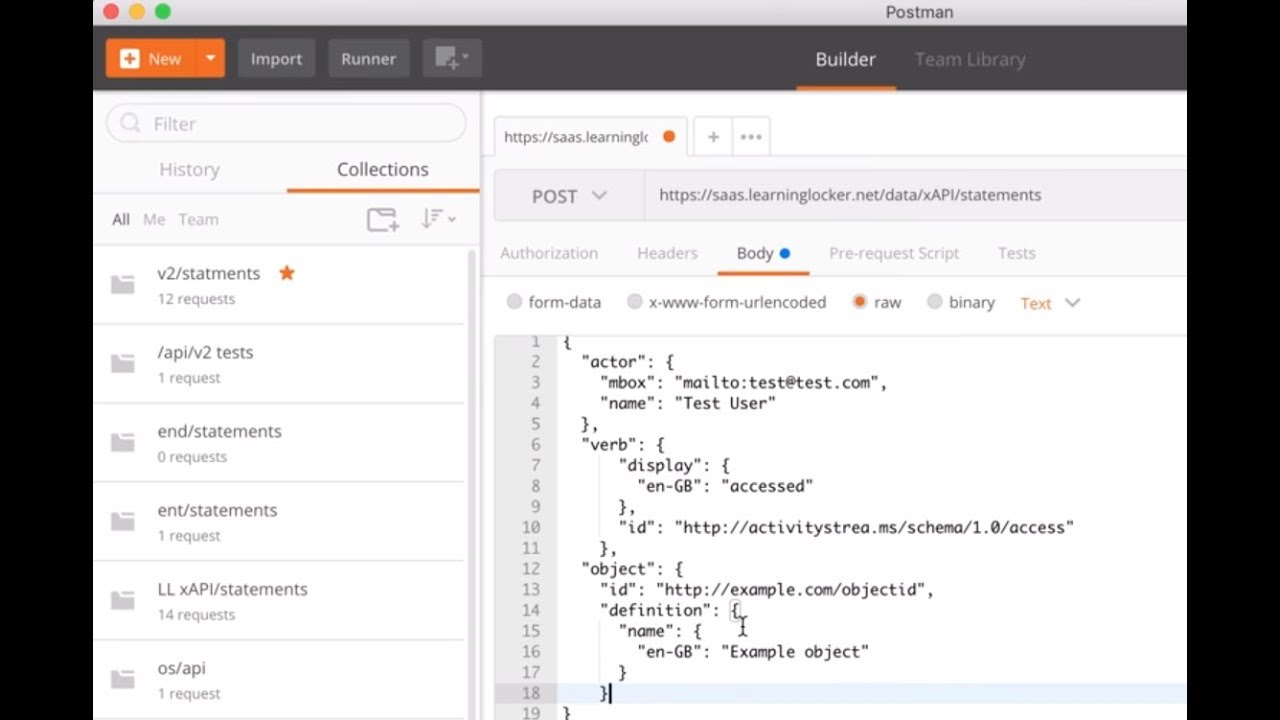1280x720 pixels.
Task: Click the Import button
Action: click(276, 59)
